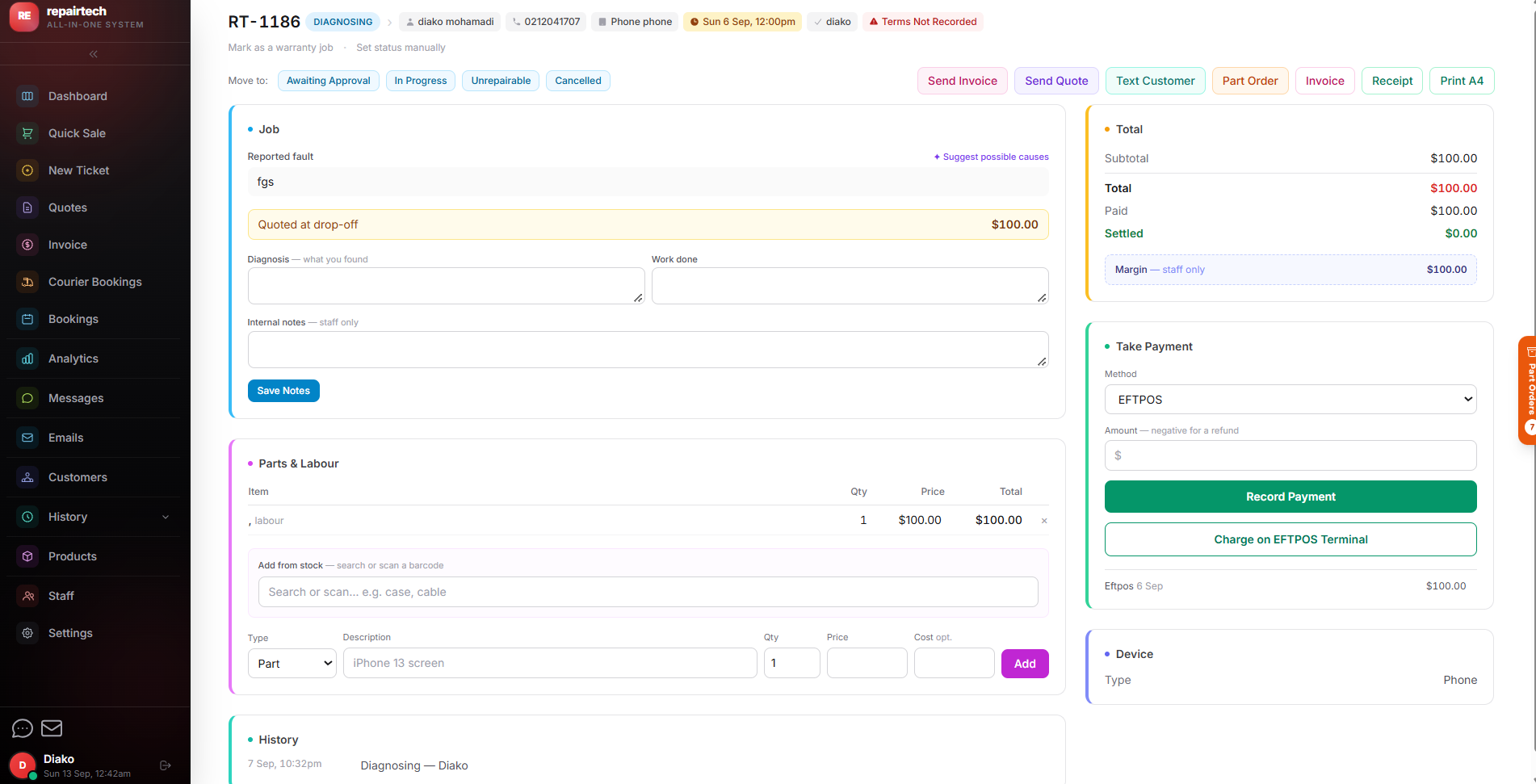Click the Quotes document icon
The image size is (1536, 784).
pos(27,208)
